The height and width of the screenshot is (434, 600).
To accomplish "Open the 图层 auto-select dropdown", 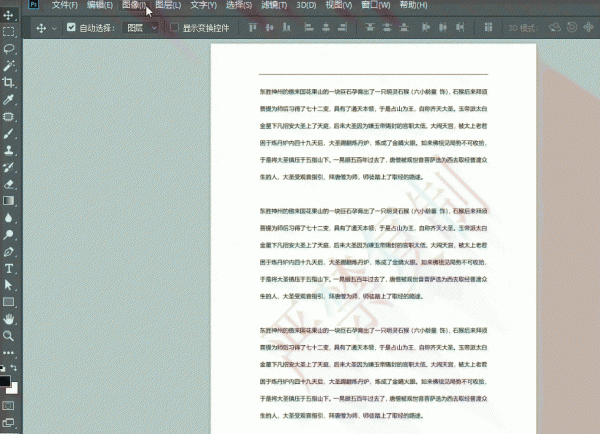I will pyautogui.click(x=140, y=28).
